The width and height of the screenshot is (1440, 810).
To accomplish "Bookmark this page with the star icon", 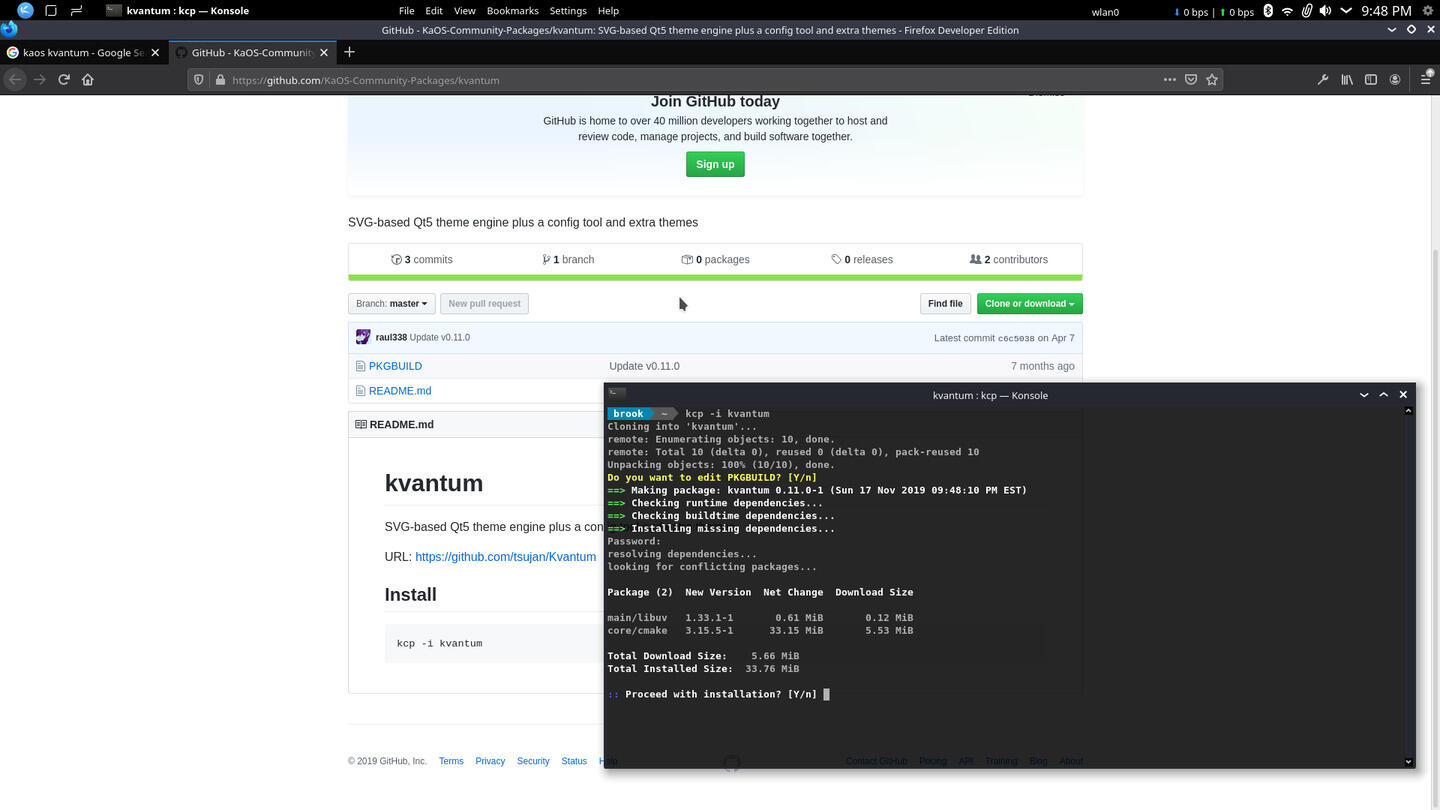I will [1212, 80].
